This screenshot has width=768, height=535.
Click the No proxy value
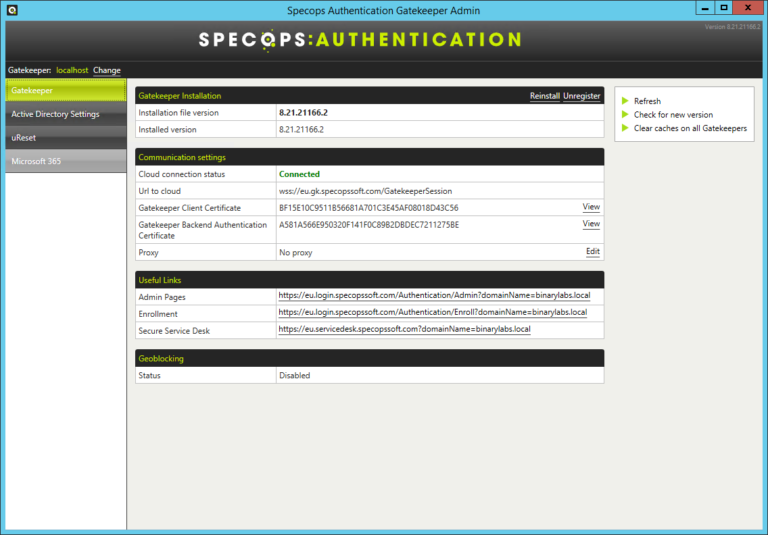[295, 253]
